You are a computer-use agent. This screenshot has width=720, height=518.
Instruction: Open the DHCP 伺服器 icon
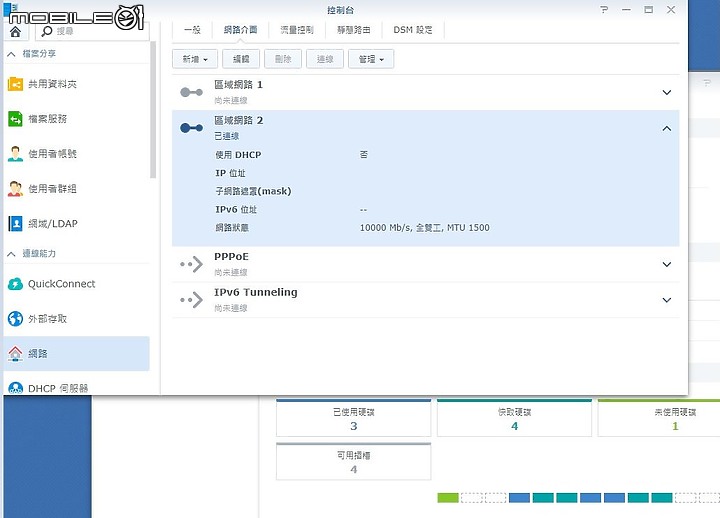pos(15,388)
